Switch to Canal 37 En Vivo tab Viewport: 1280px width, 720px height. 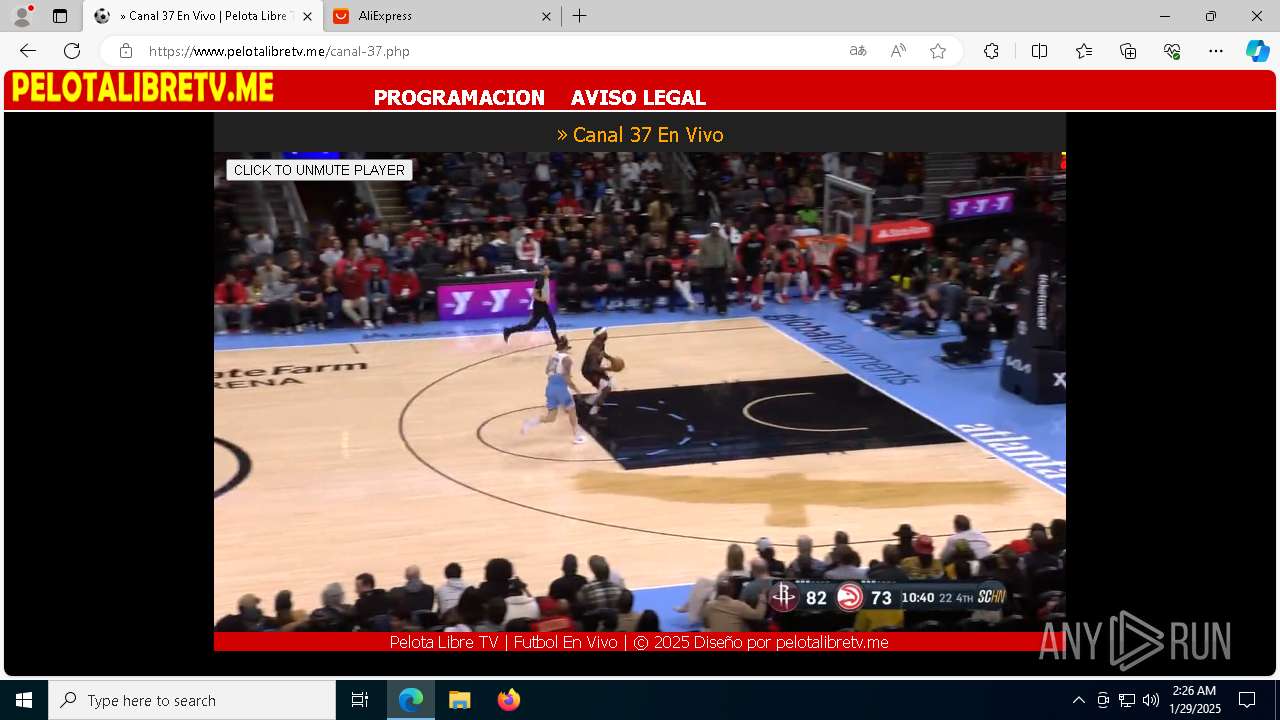[203, 16]
